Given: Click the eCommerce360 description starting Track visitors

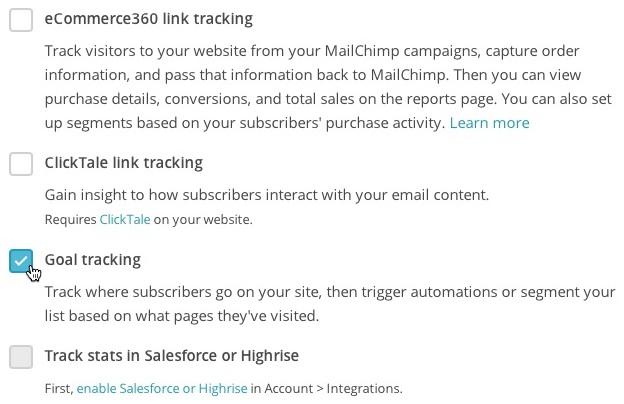Looking at the screenshot, I should coord(328,87).
